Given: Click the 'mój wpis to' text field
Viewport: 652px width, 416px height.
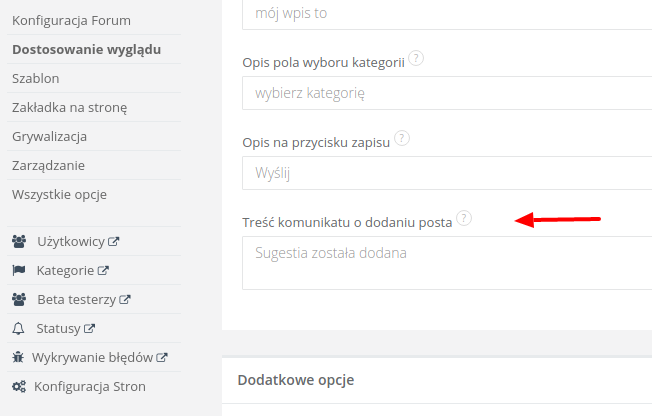Looking at the screenshot, I should click(446, 14).
